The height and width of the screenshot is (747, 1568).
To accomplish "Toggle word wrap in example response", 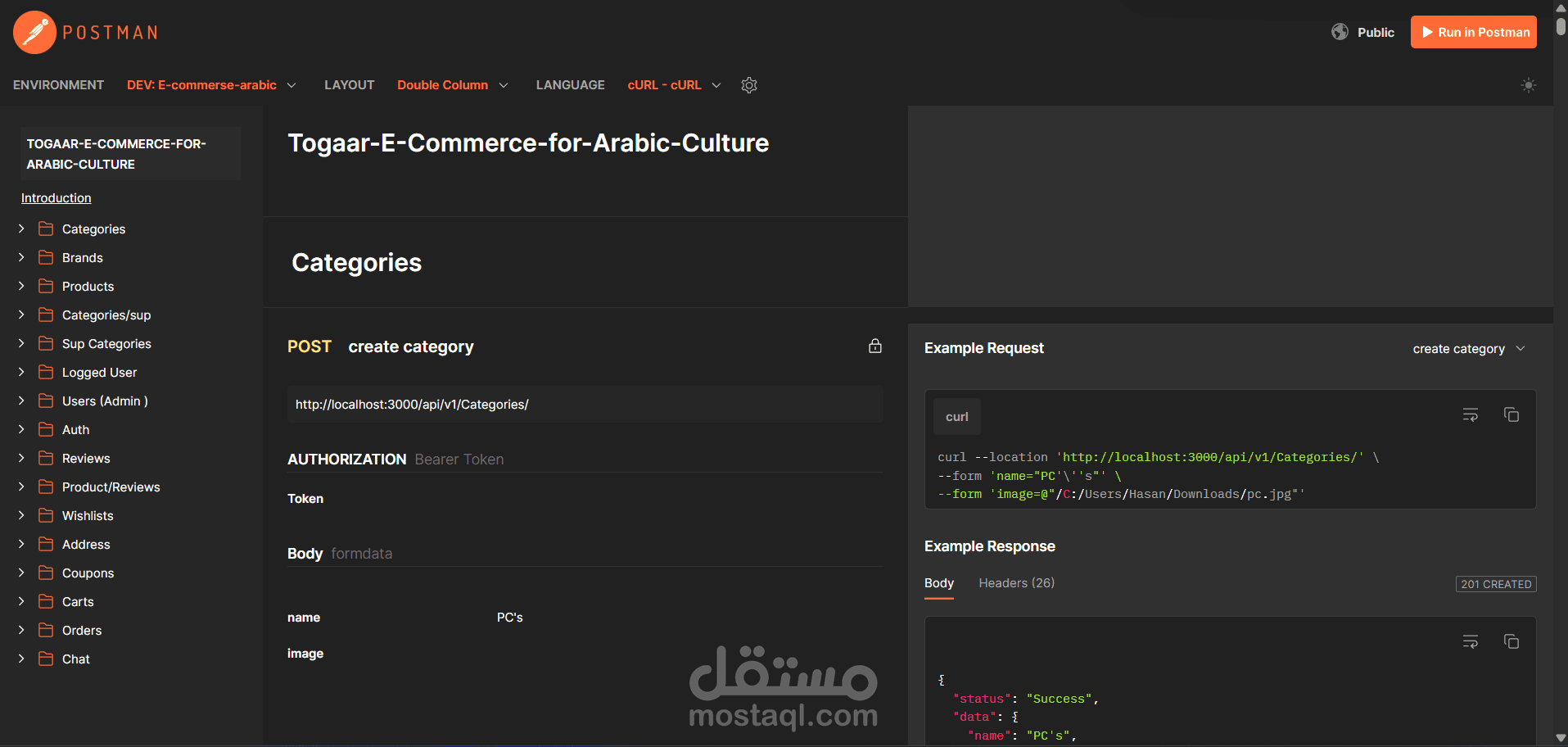I will 1470,641.
